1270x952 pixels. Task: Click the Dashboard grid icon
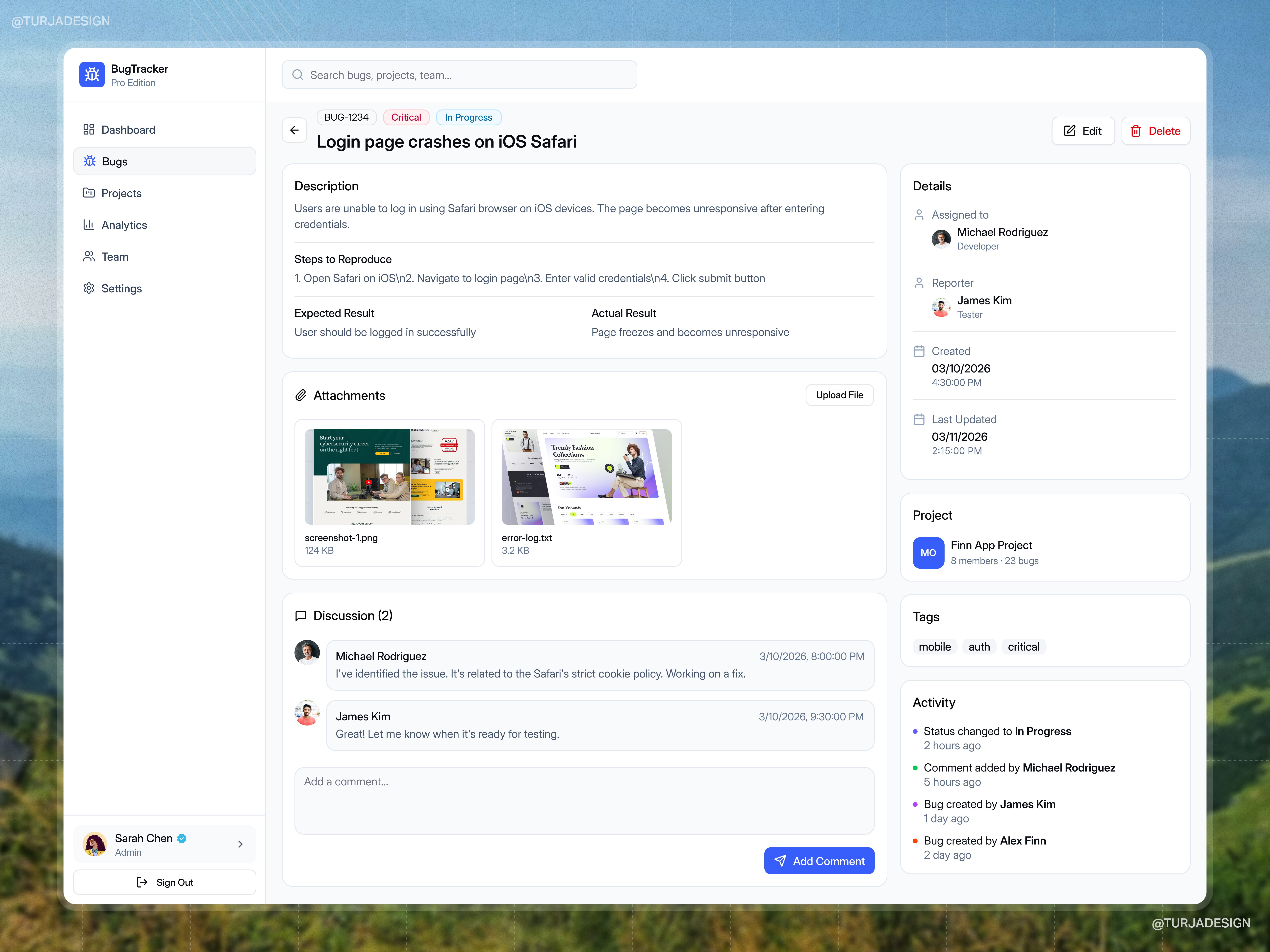(x=89, y=130)
